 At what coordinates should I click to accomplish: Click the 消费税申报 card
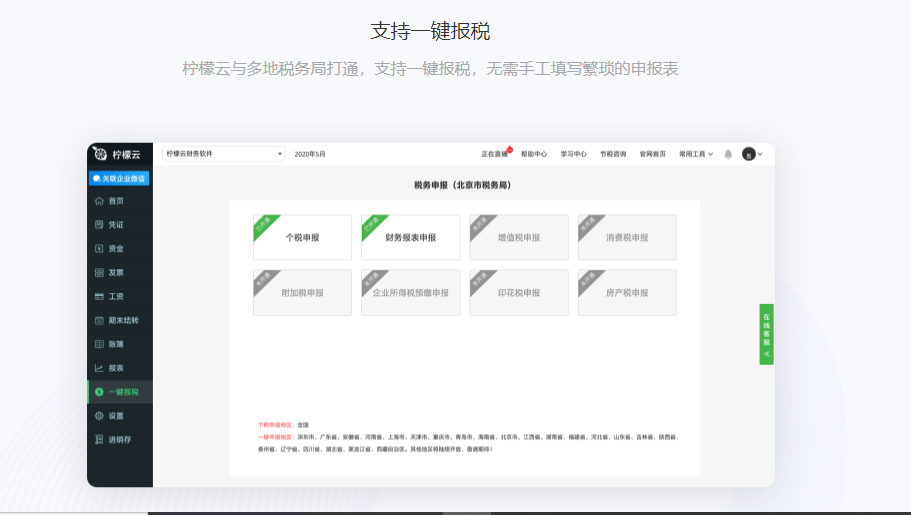tap(627, 237)
